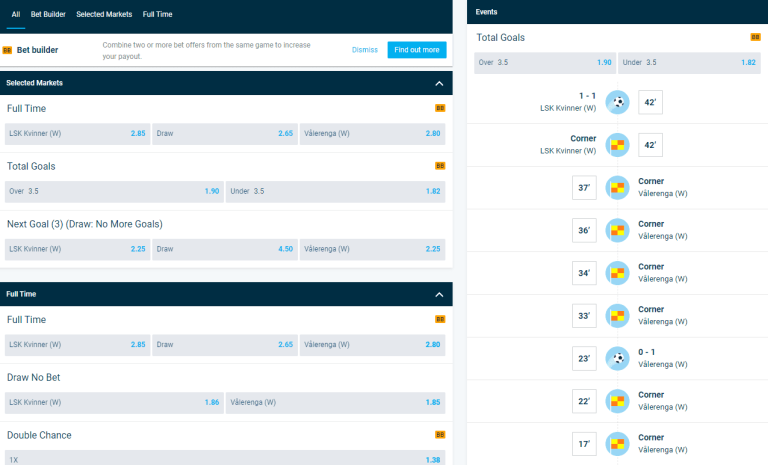This screenshot has height=465, width=768.
Task: Select Draw 4.50 for Next Goal
Action: coord(225,249)
